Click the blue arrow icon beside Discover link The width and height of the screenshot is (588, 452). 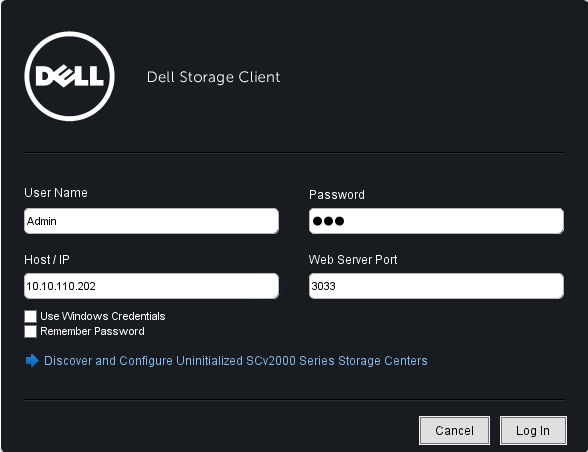point(32,360)
